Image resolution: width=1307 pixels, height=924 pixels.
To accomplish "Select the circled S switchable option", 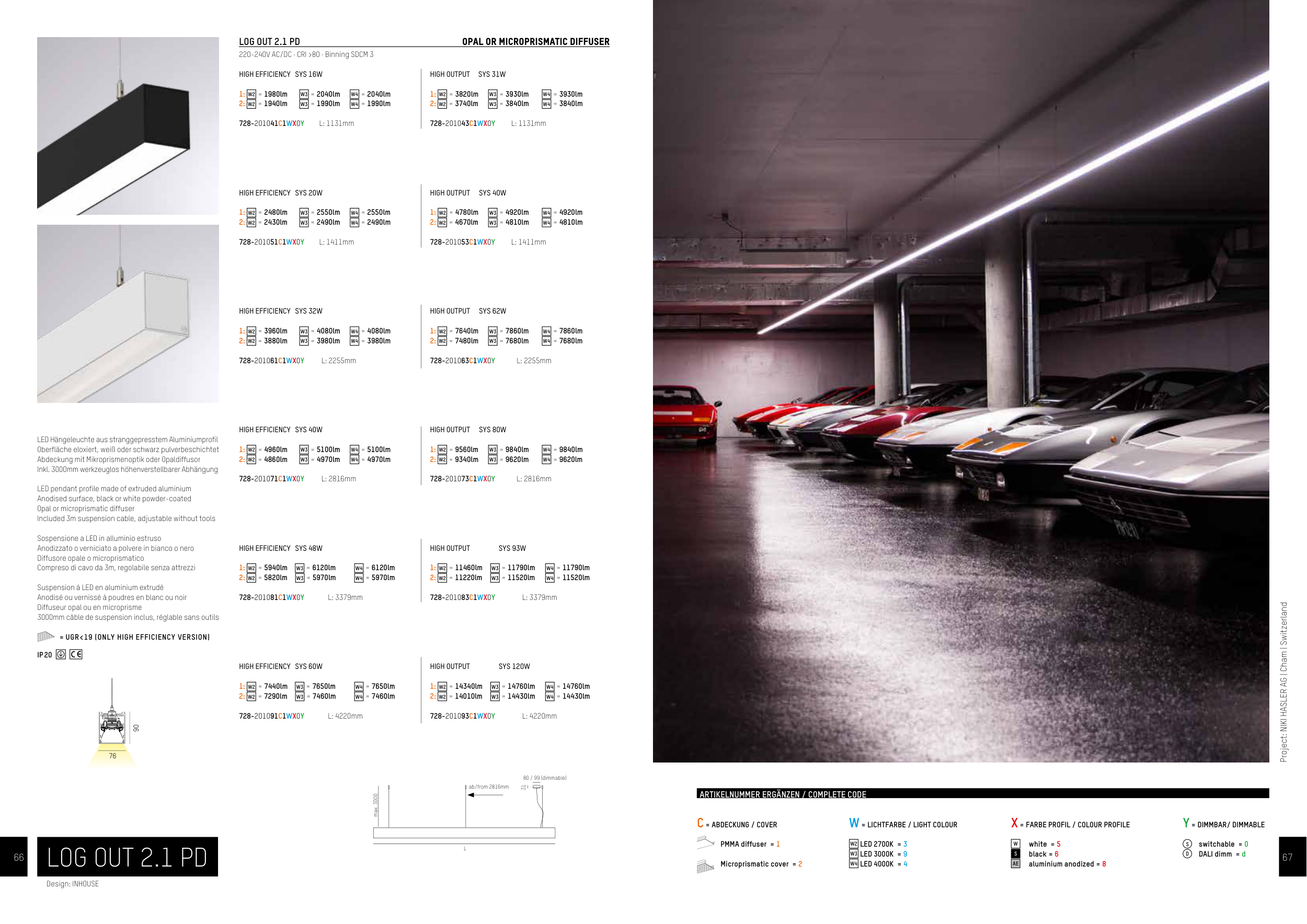I will click(1187, 844).
